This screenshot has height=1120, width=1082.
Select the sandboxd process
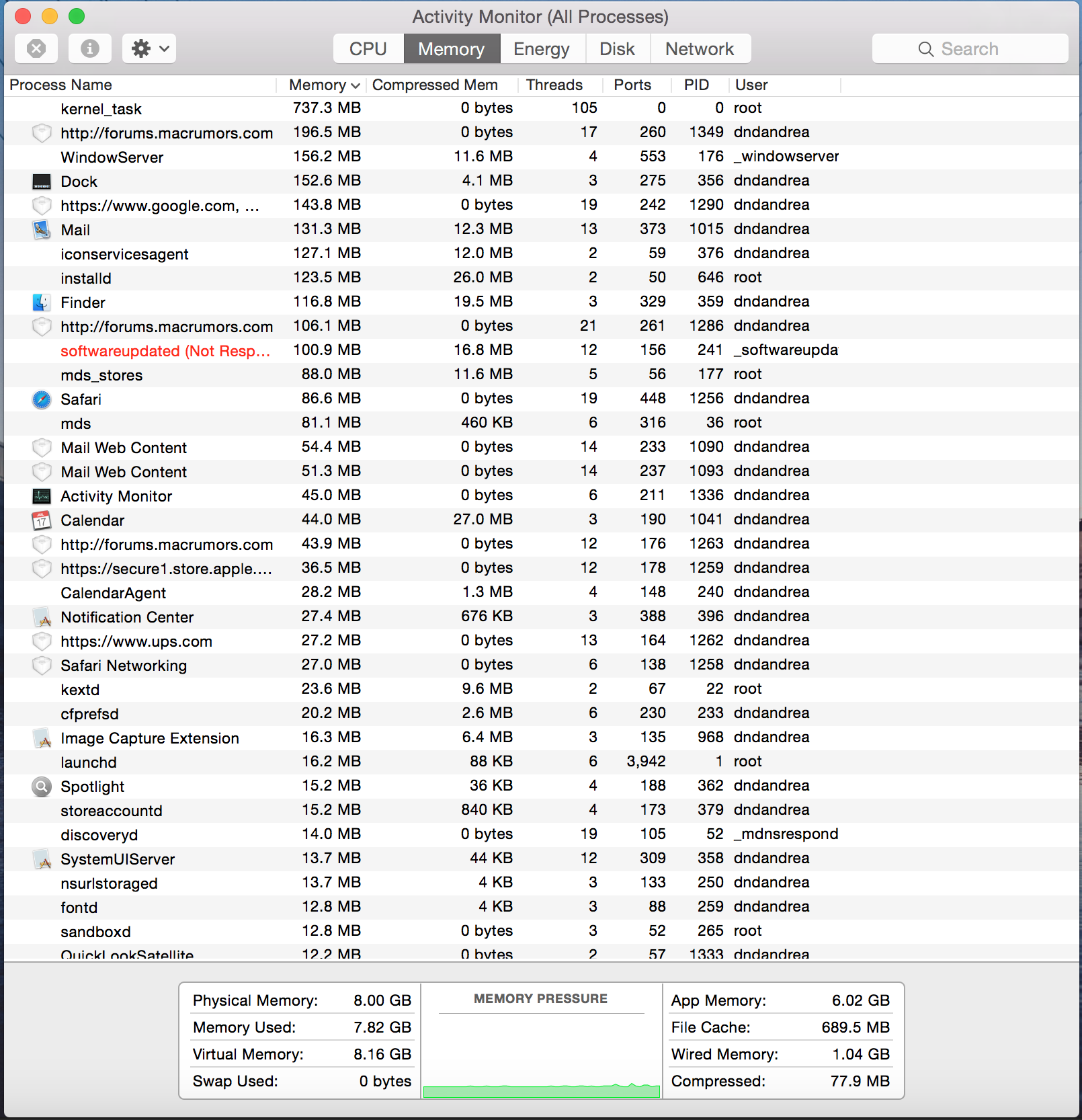[x=541, y=932]
